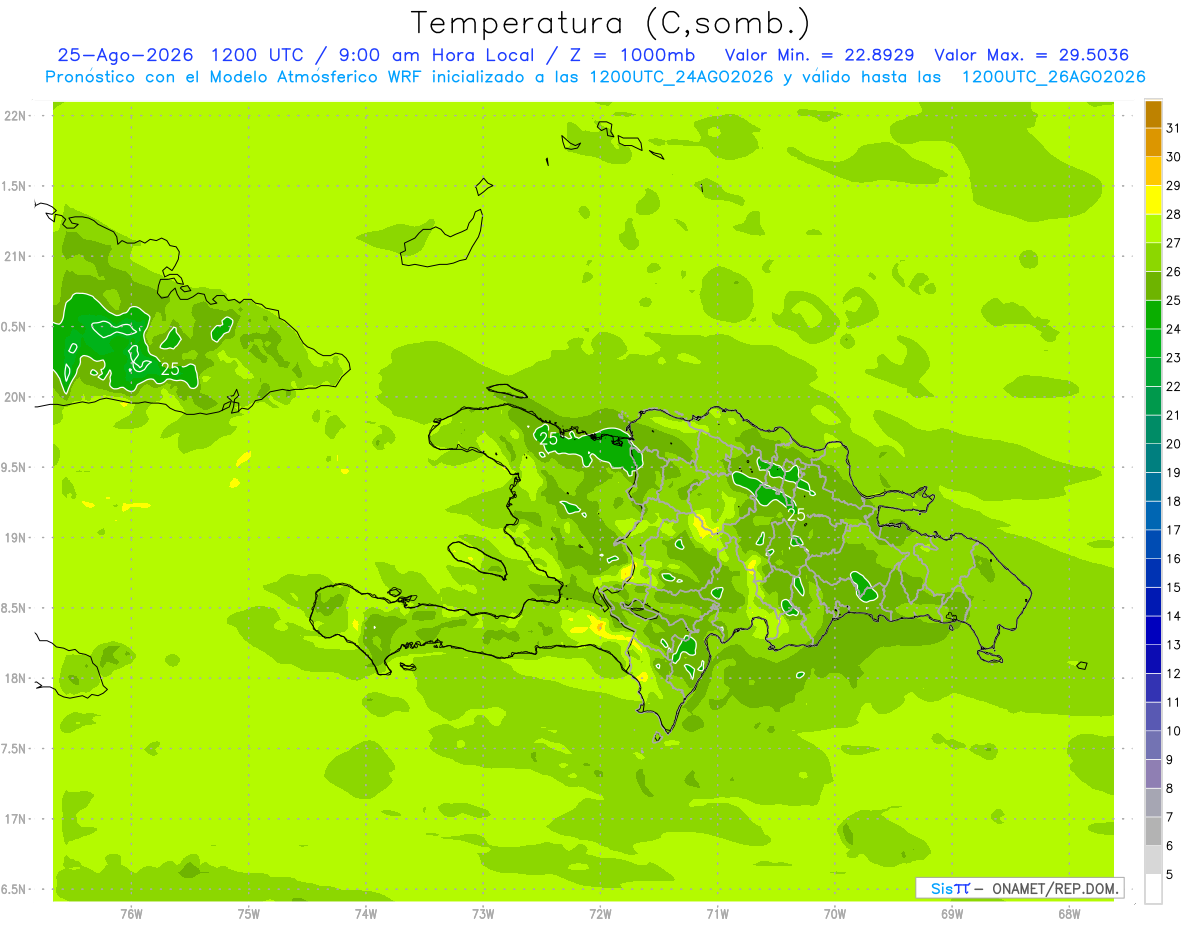Click the "15" colorbar value label
1200x927 pixels.
1174,587
